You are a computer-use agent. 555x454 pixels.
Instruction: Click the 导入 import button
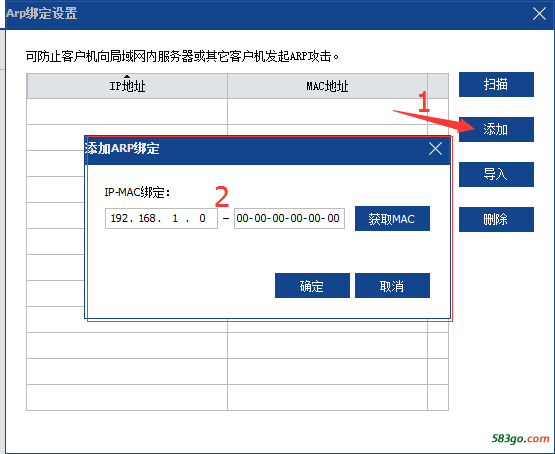pos(496,174)
